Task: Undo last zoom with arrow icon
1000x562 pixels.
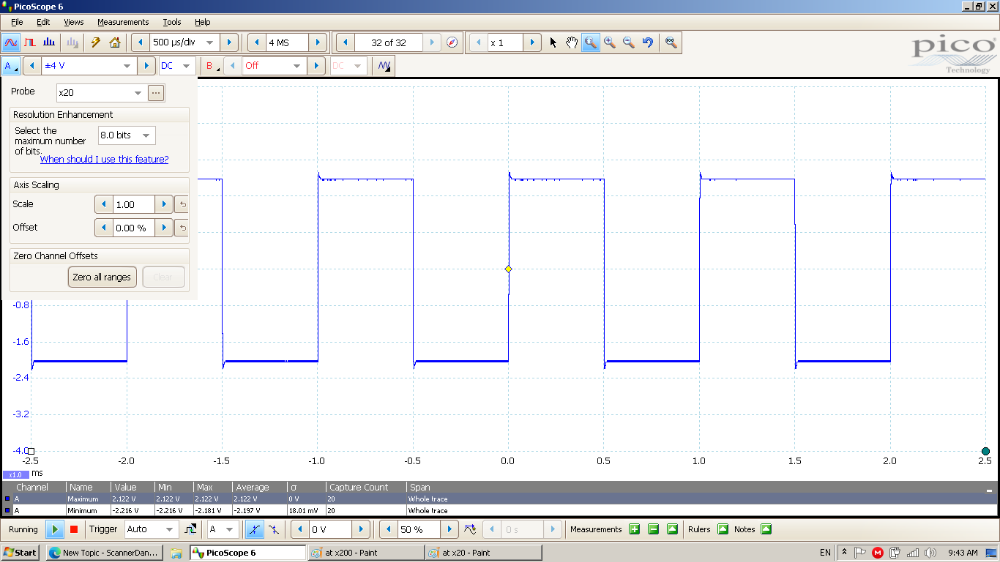Action: coord(648,43)
